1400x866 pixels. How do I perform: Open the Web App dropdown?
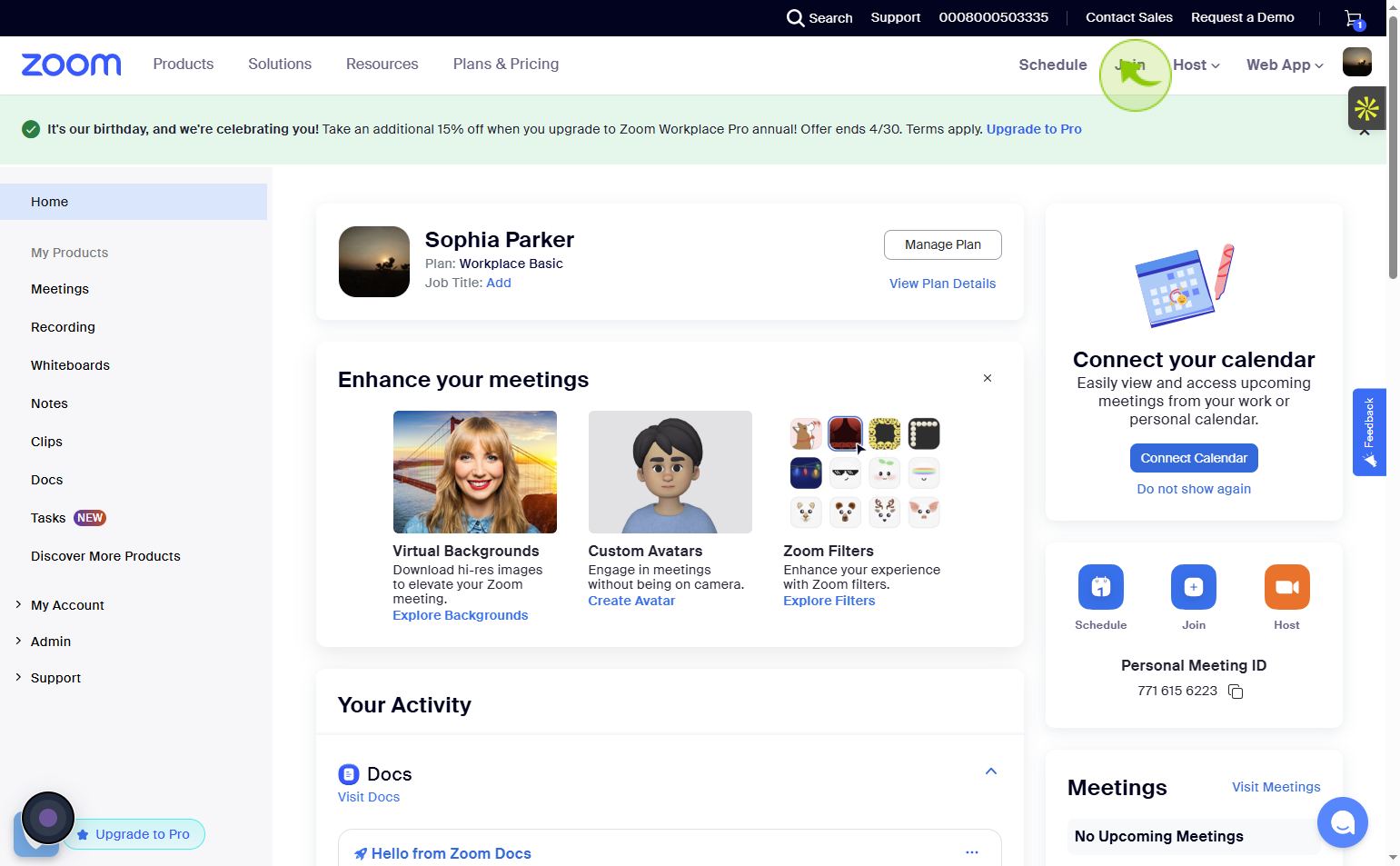click(1285, 65)
